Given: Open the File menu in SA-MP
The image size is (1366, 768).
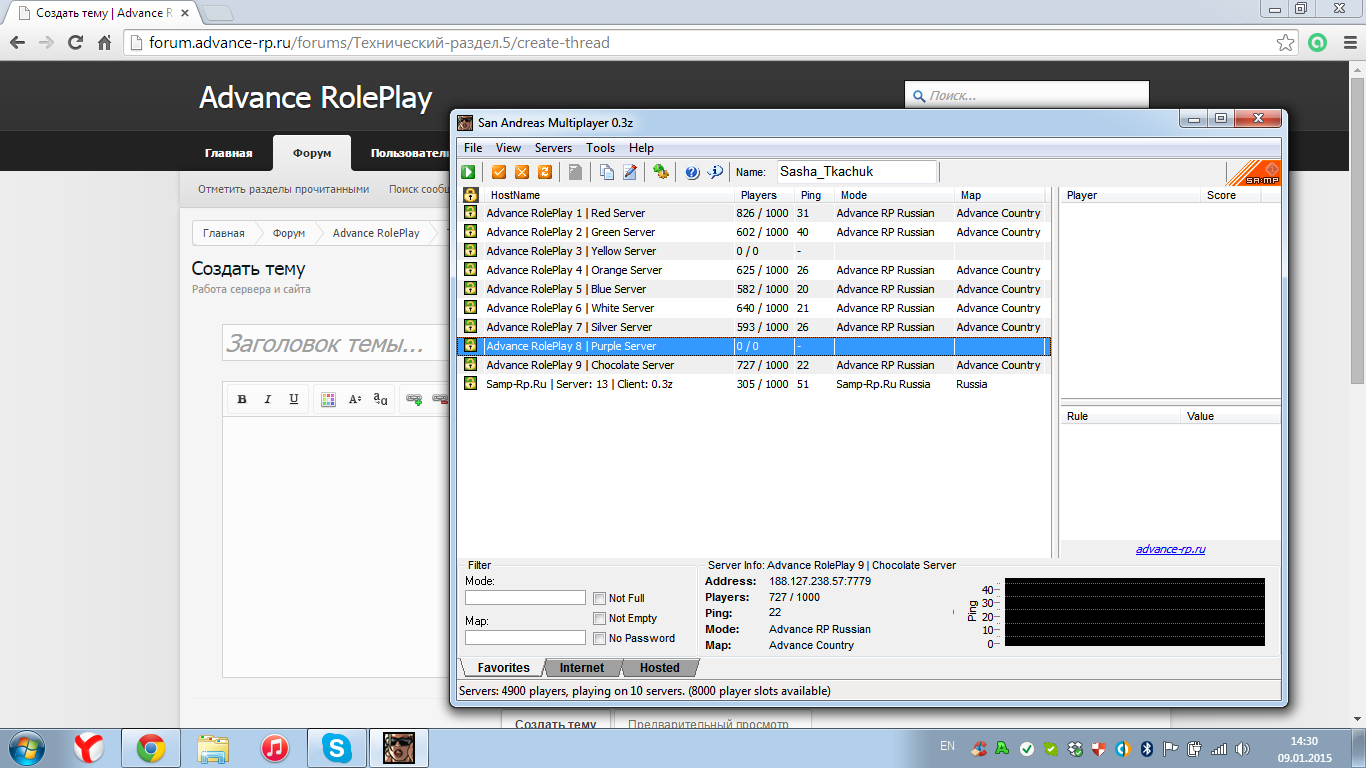Looking at the screenshot, I should pyautogui.click(x=473, y=148).
